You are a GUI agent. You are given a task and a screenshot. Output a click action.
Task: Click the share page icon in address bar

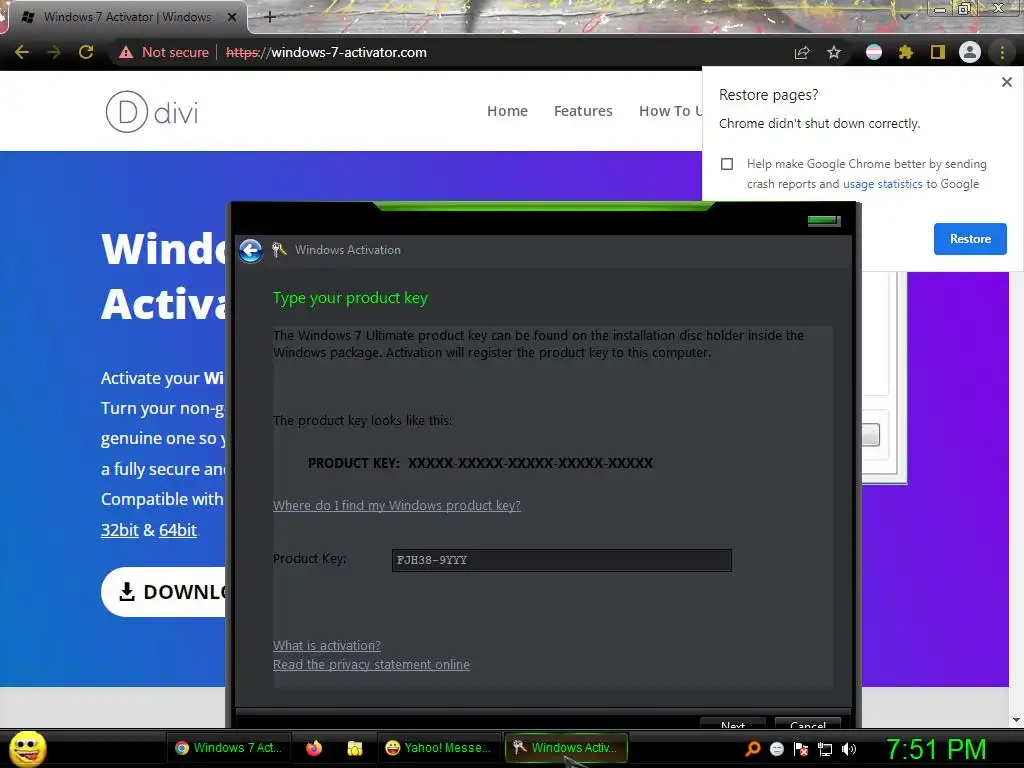point(802,52)
